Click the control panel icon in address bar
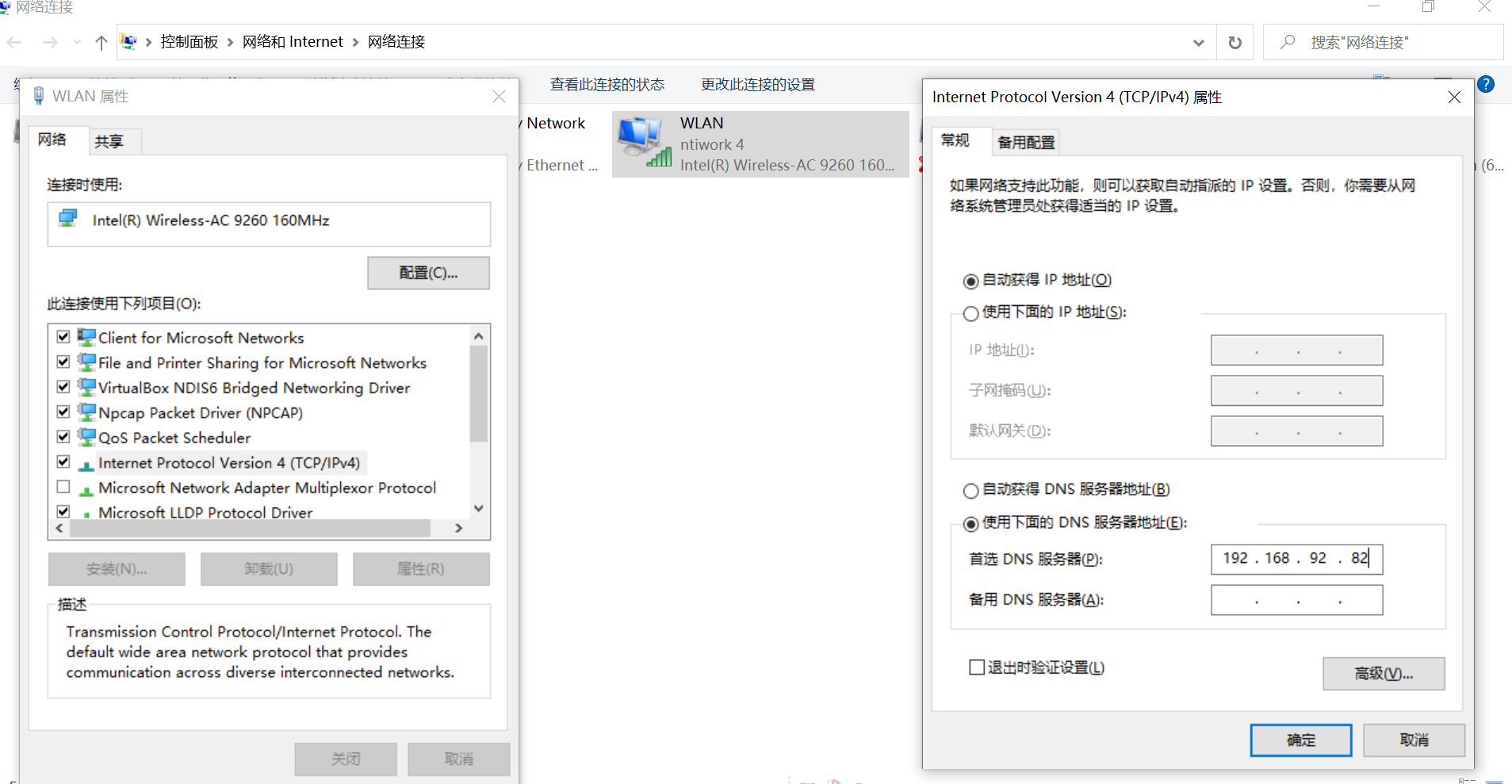 pos(129,42)
